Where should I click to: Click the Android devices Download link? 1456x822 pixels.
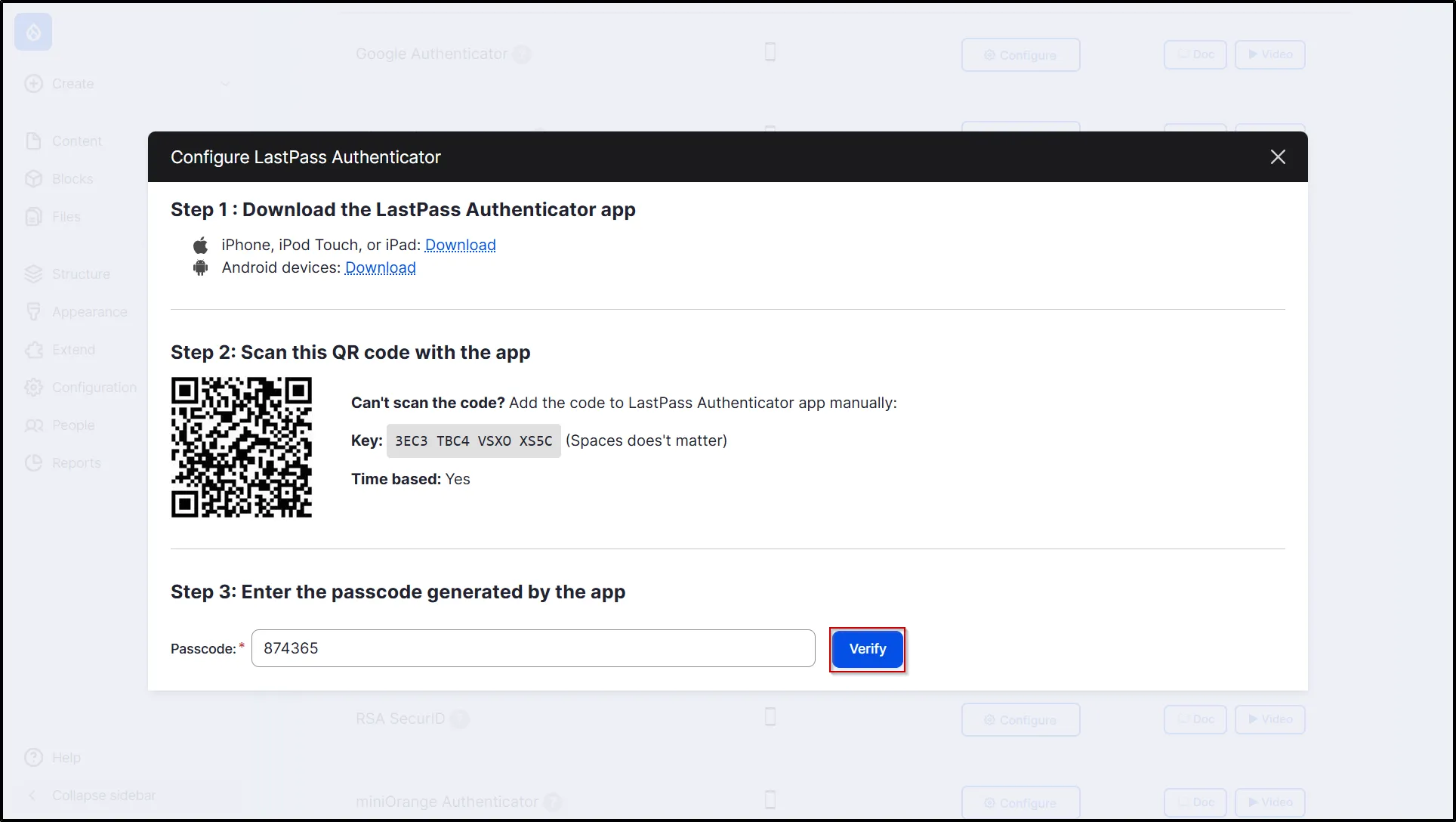380,267
